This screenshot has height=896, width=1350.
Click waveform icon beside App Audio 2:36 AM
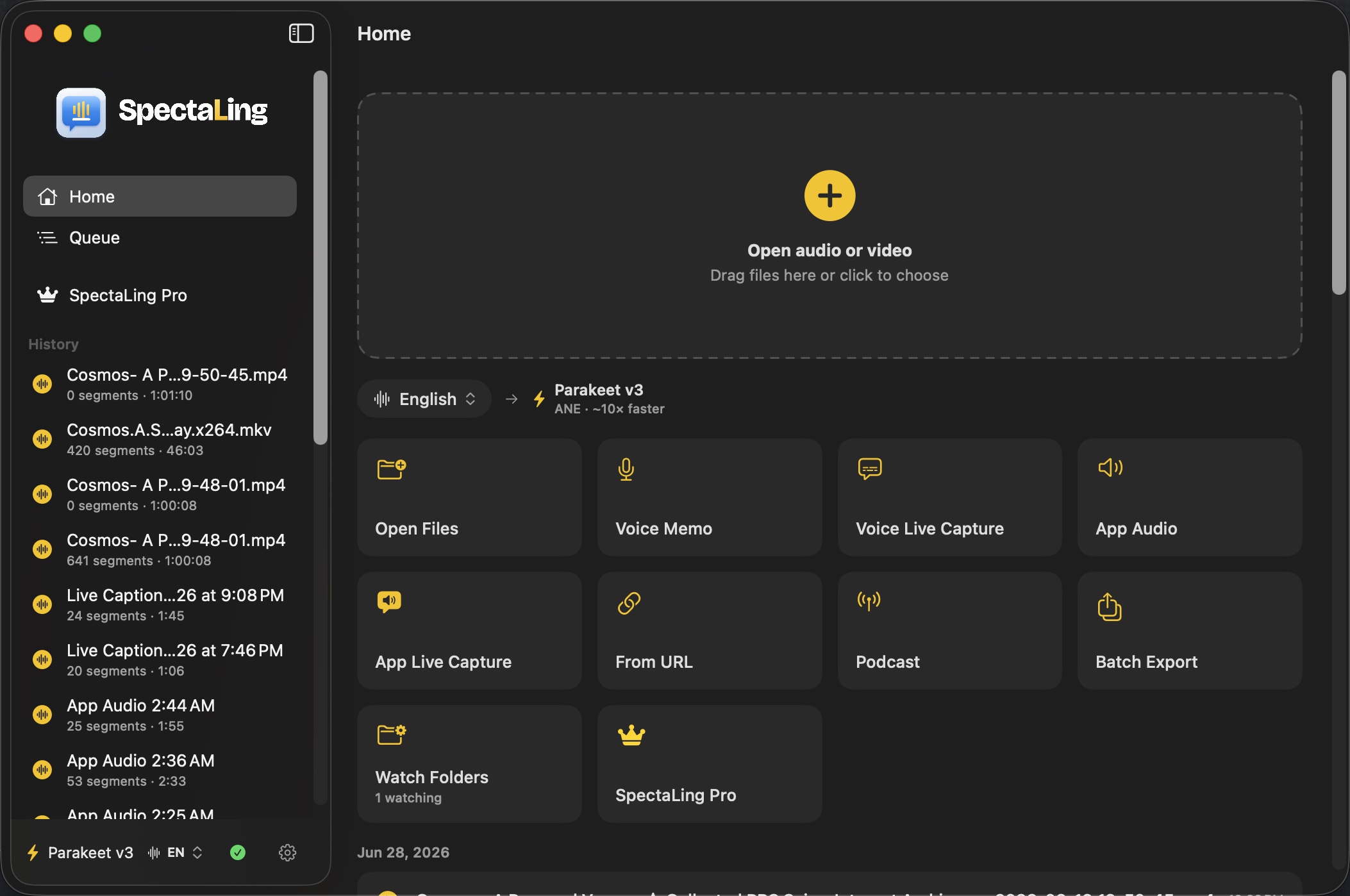click(42, 770)
